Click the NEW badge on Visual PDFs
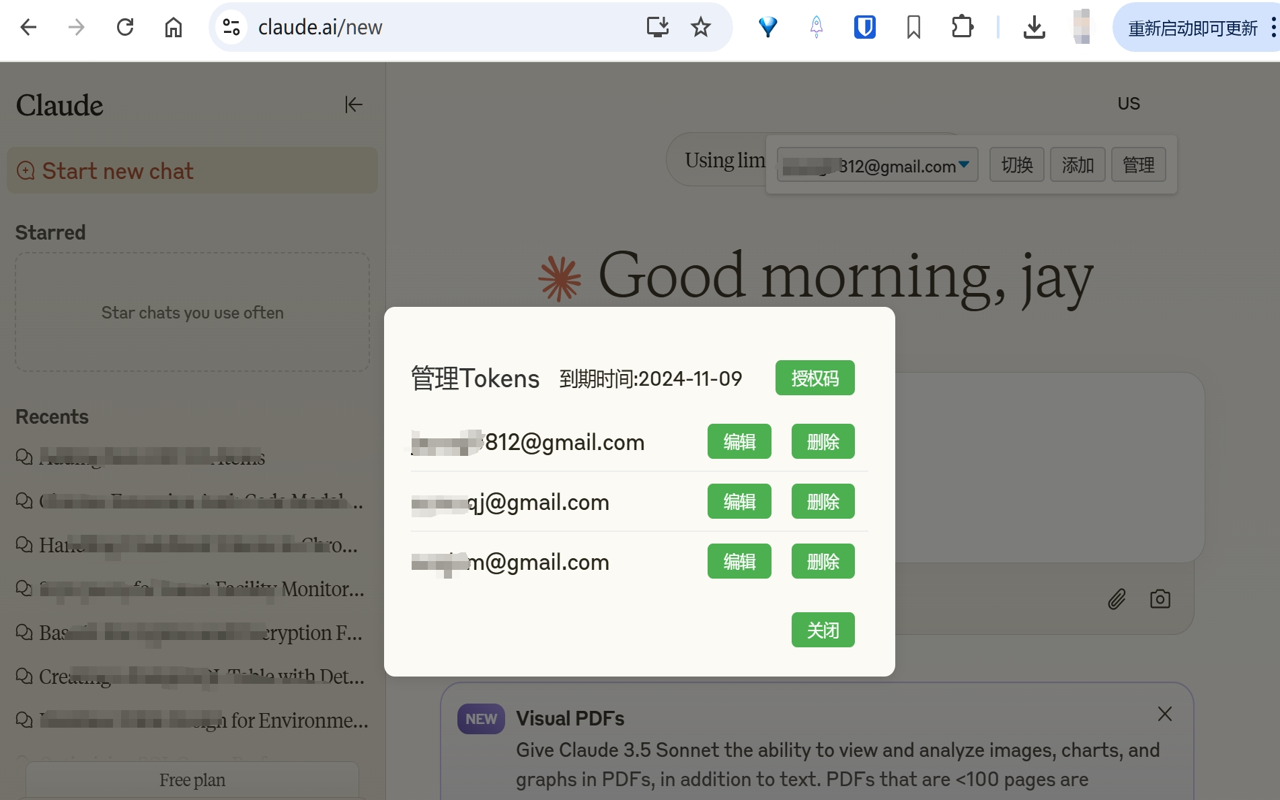Viewport: 1280px width, 800px height. [x=481, y=719]
